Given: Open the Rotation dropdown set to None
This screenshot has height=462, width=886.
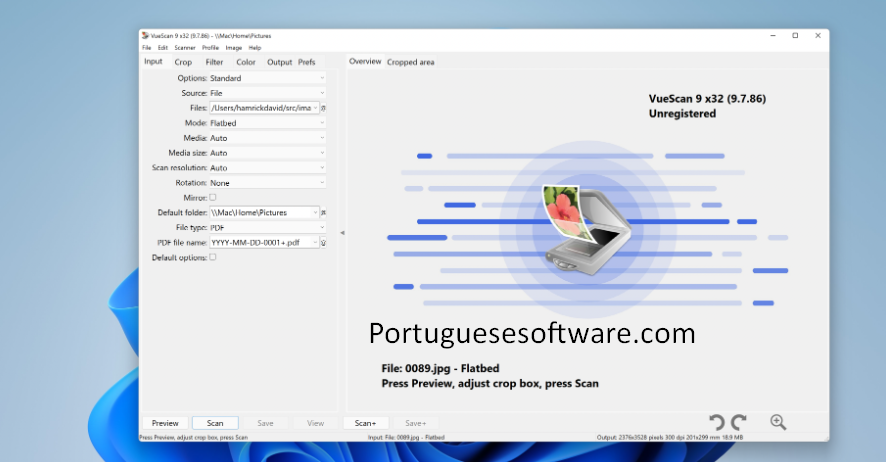Looking at the screenshot, I should click(x=267, y=183).
